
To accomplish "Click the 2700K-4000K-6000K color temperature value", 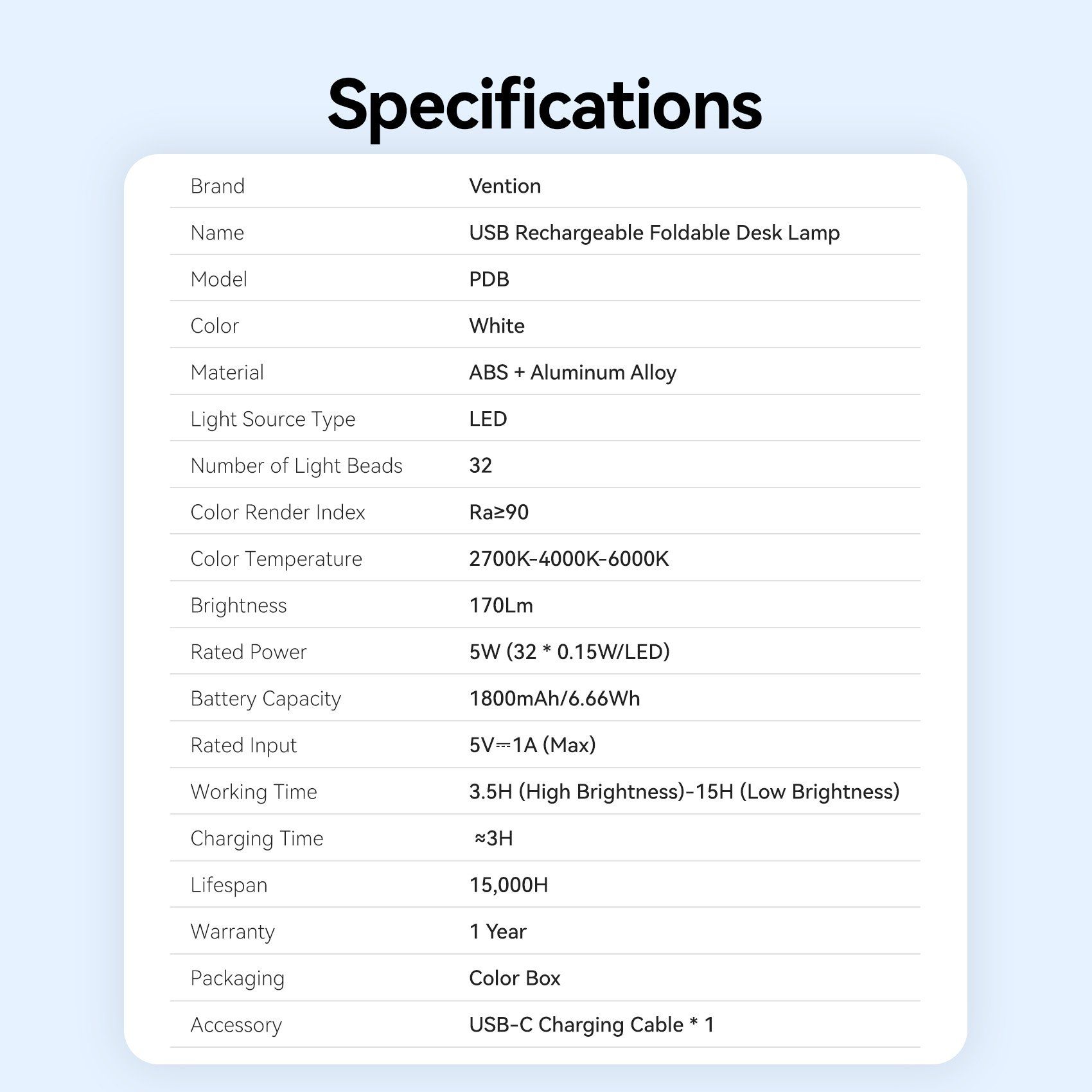I will [568, 559].
